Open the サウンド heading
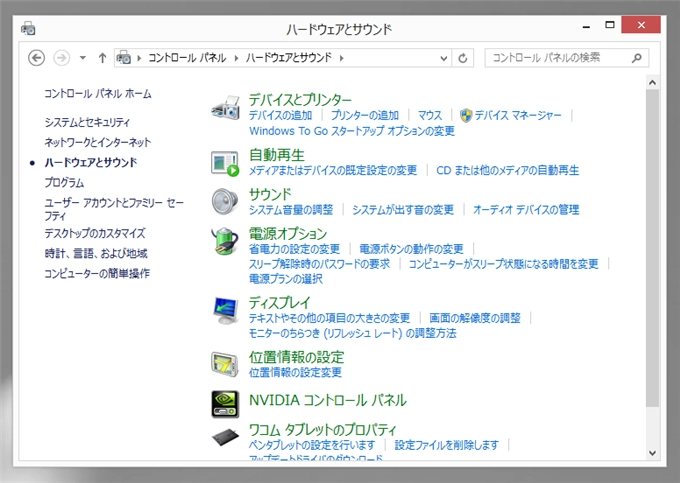680x483 pixels. (x=270, y=194)
